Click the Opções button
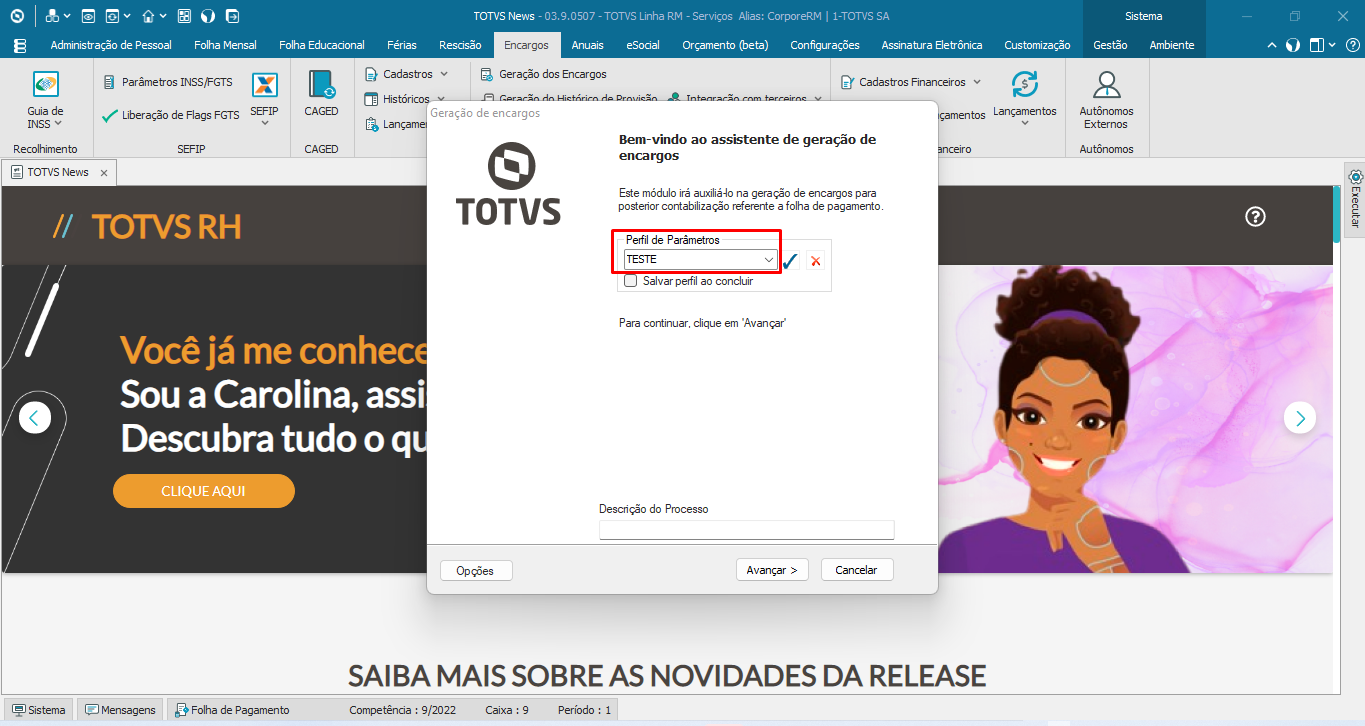This screenshot has width=1365, height=726. coord(475,570)
